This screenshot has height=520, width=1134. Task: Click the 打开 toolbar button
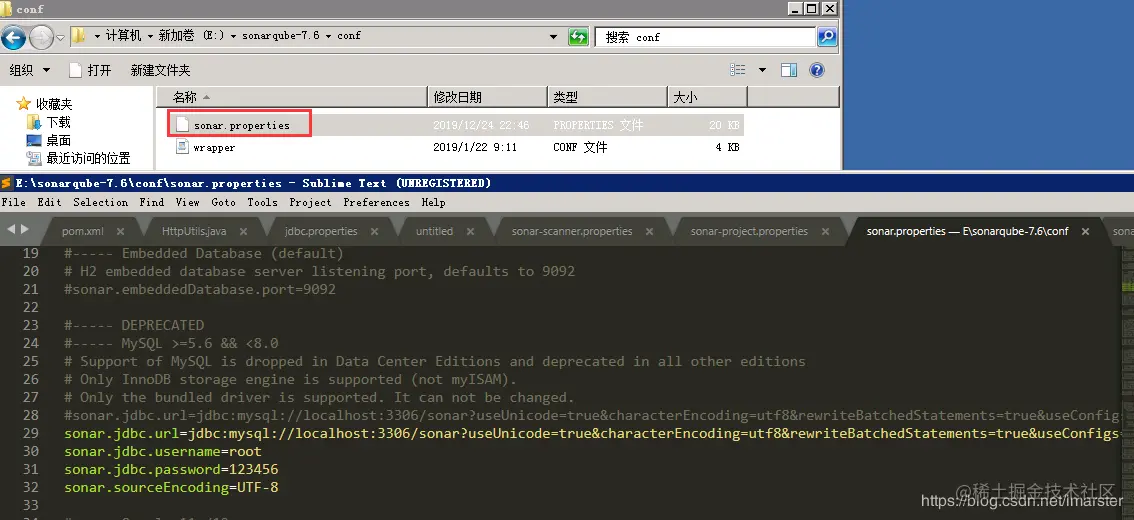(x=91, y=70)
